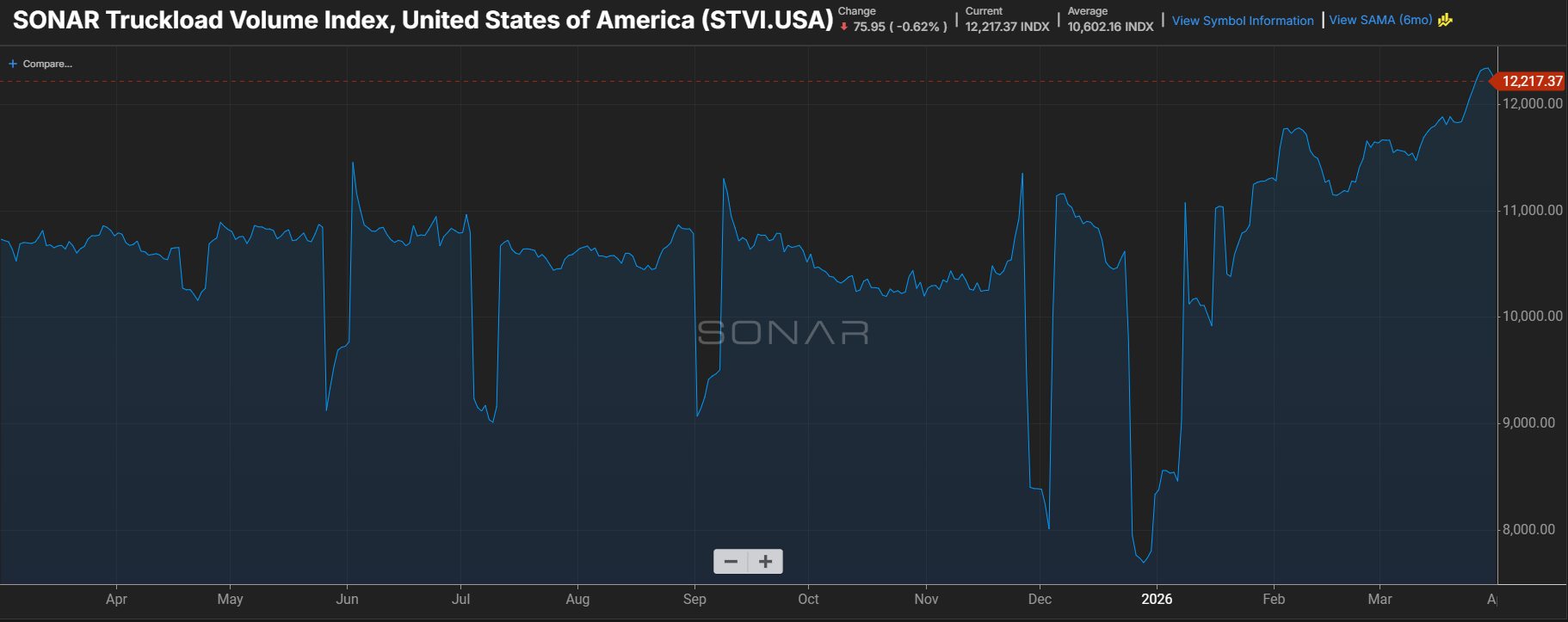Image resolution: width=1568 pixels, height=622 pixels.
Task: Click the red down-arrow change indicator
Action: (x=844, y=27)
